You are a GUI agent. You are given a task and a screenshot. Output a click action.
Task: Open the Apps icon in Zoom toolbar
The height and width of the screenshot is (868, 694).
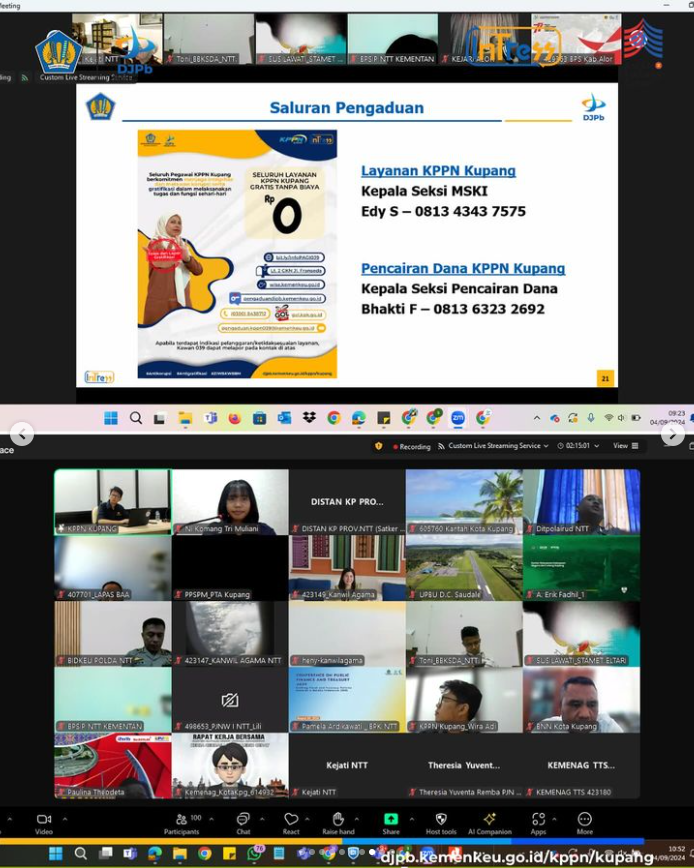[x=538, y=821]
